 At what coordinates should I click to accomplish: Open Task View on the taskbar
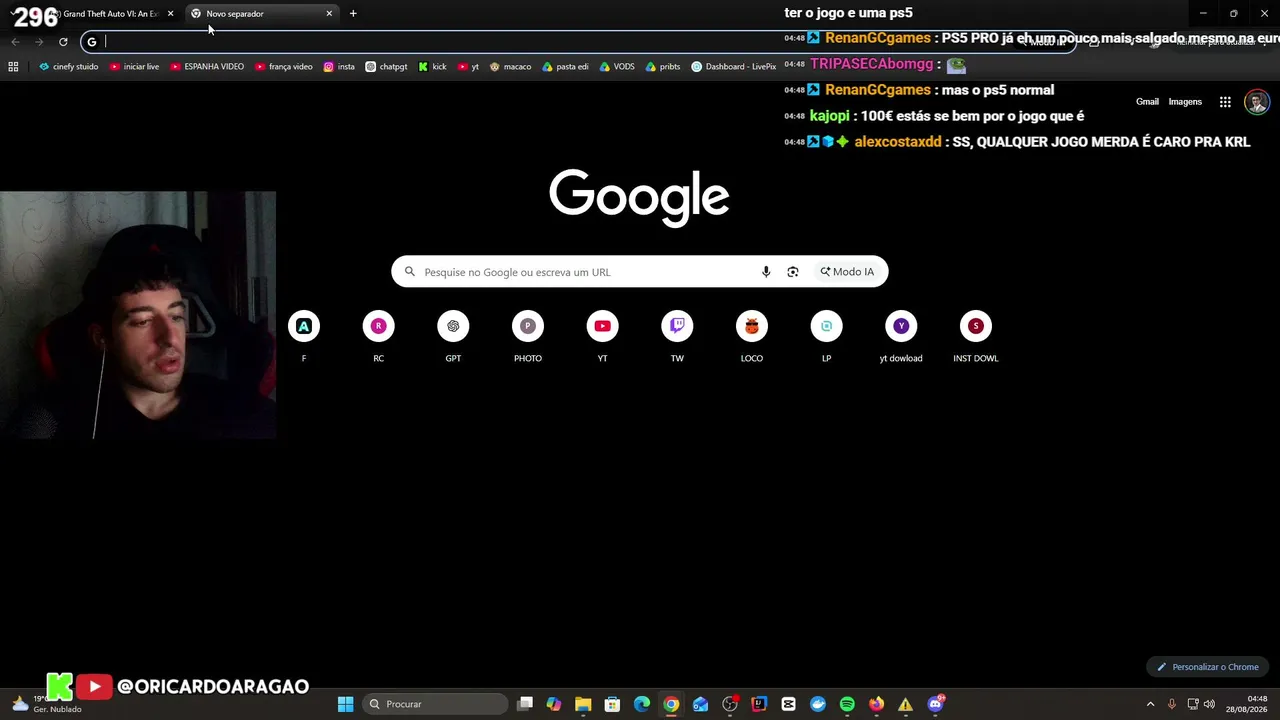pyautogui.click(x=525, y=704)
